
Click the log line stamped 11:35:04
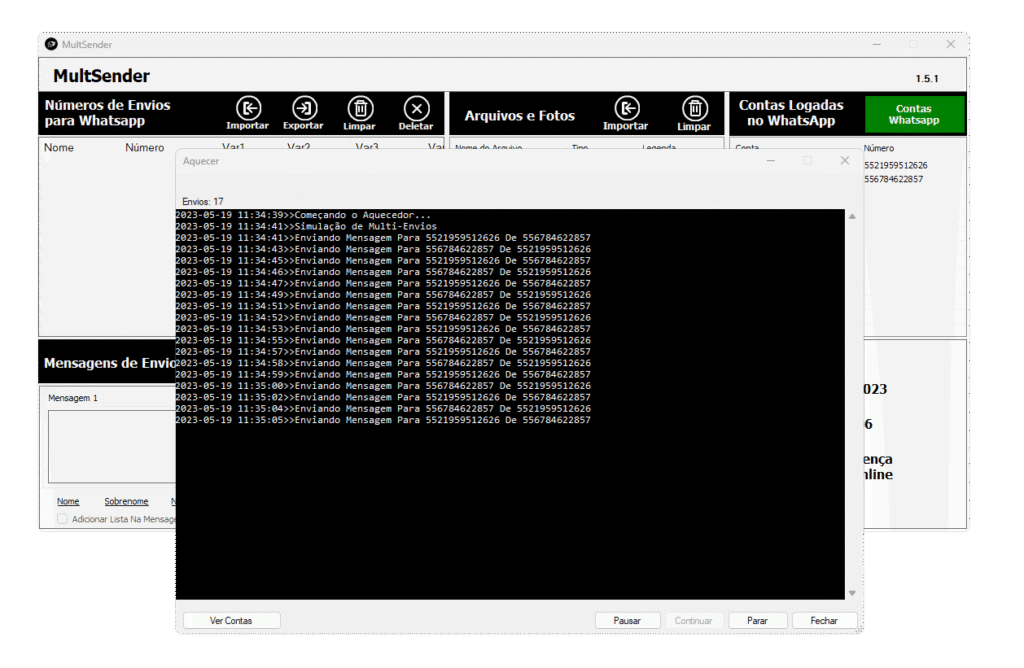383,409
